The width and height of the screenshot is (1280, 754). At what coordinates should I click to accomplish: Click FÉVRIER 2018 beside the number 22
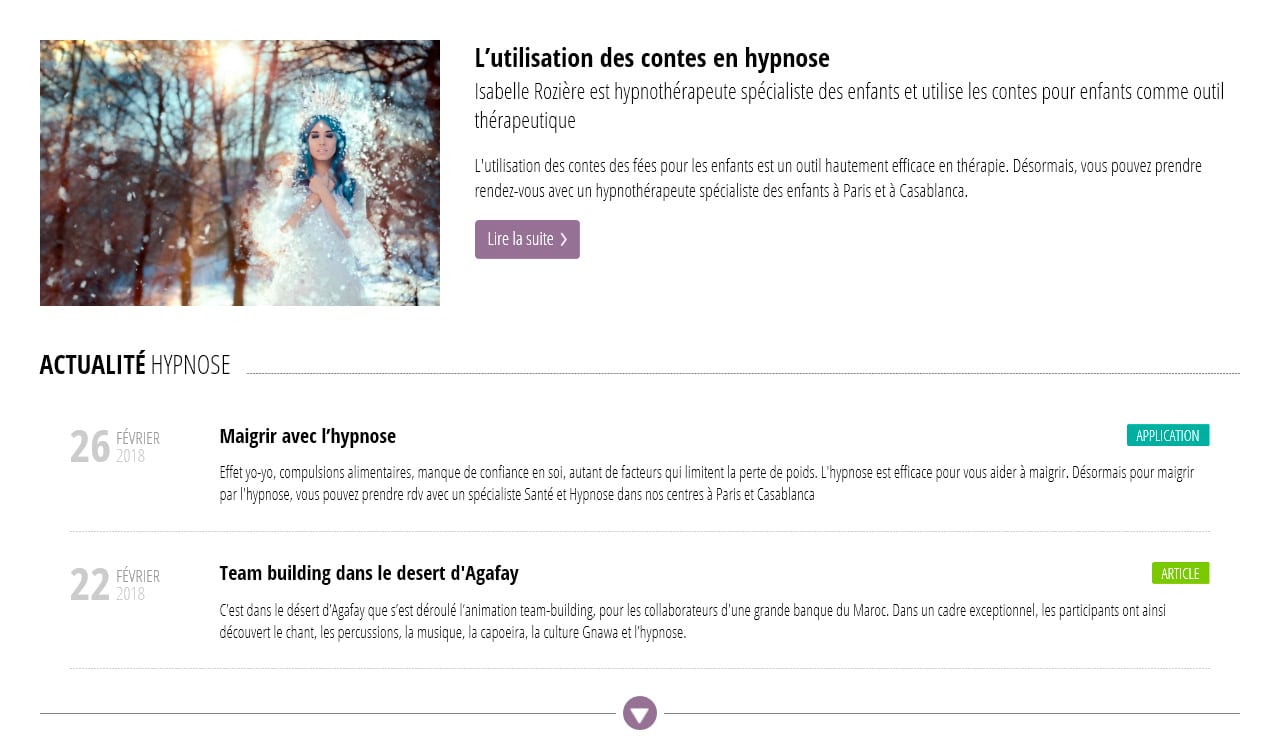pyautogui.click(x=138, y=585)
